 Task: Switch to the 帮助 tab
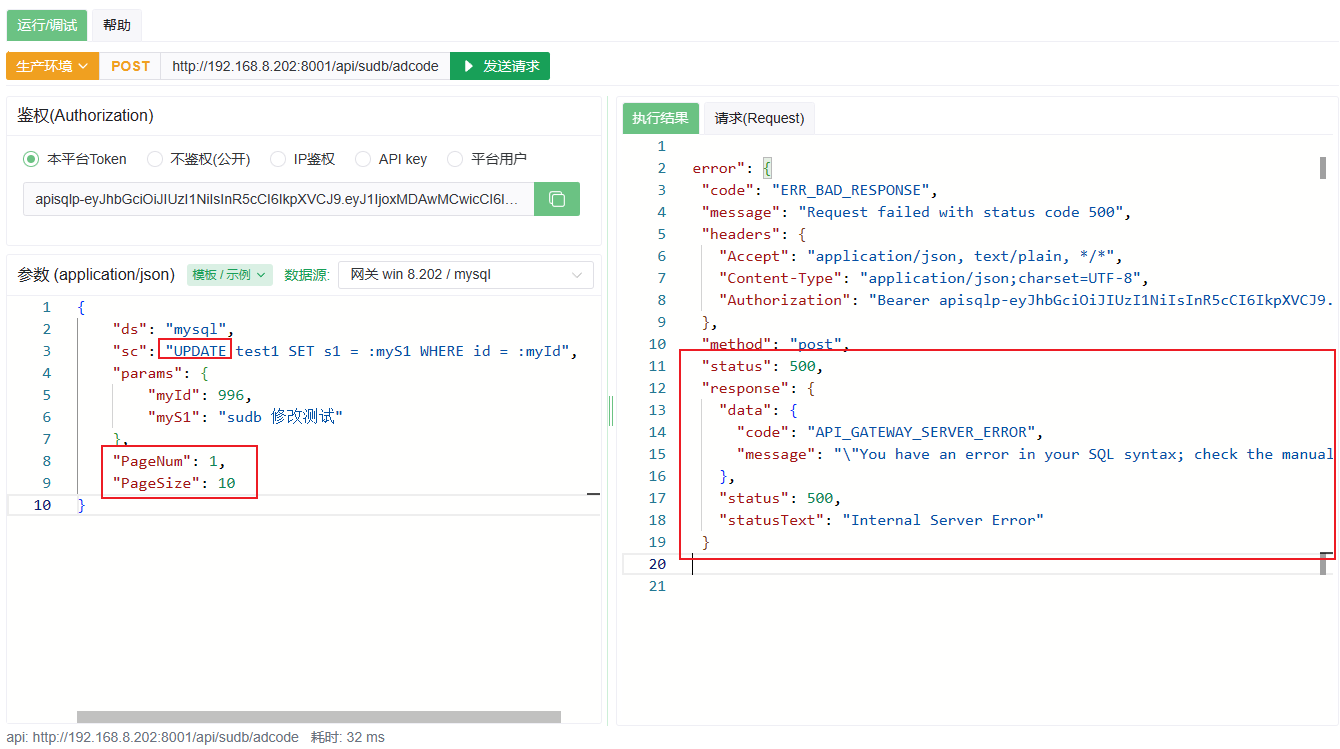pyautogui.click(x=117, y=25)
